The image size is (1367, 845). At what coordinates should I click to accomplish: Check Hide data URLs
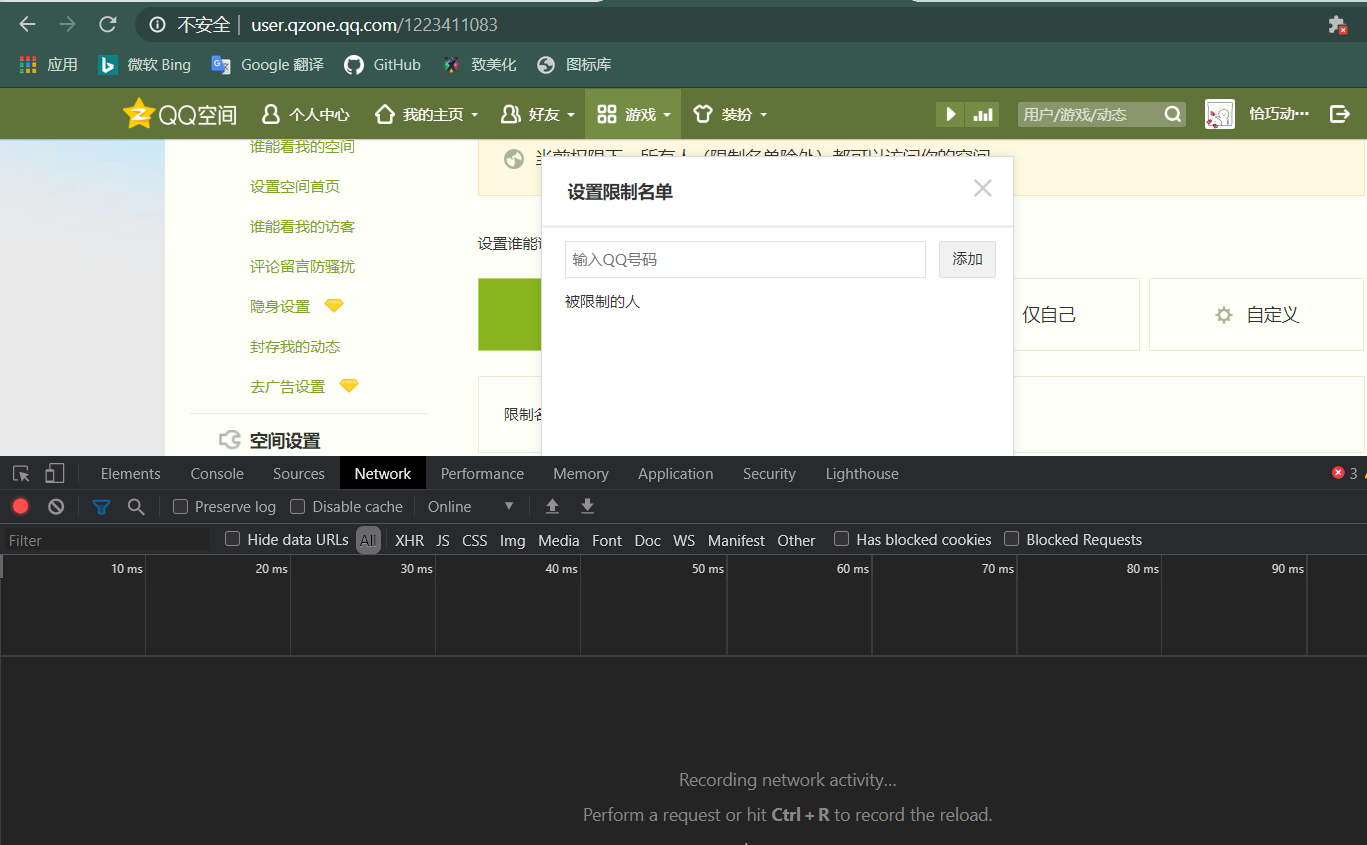233,539
